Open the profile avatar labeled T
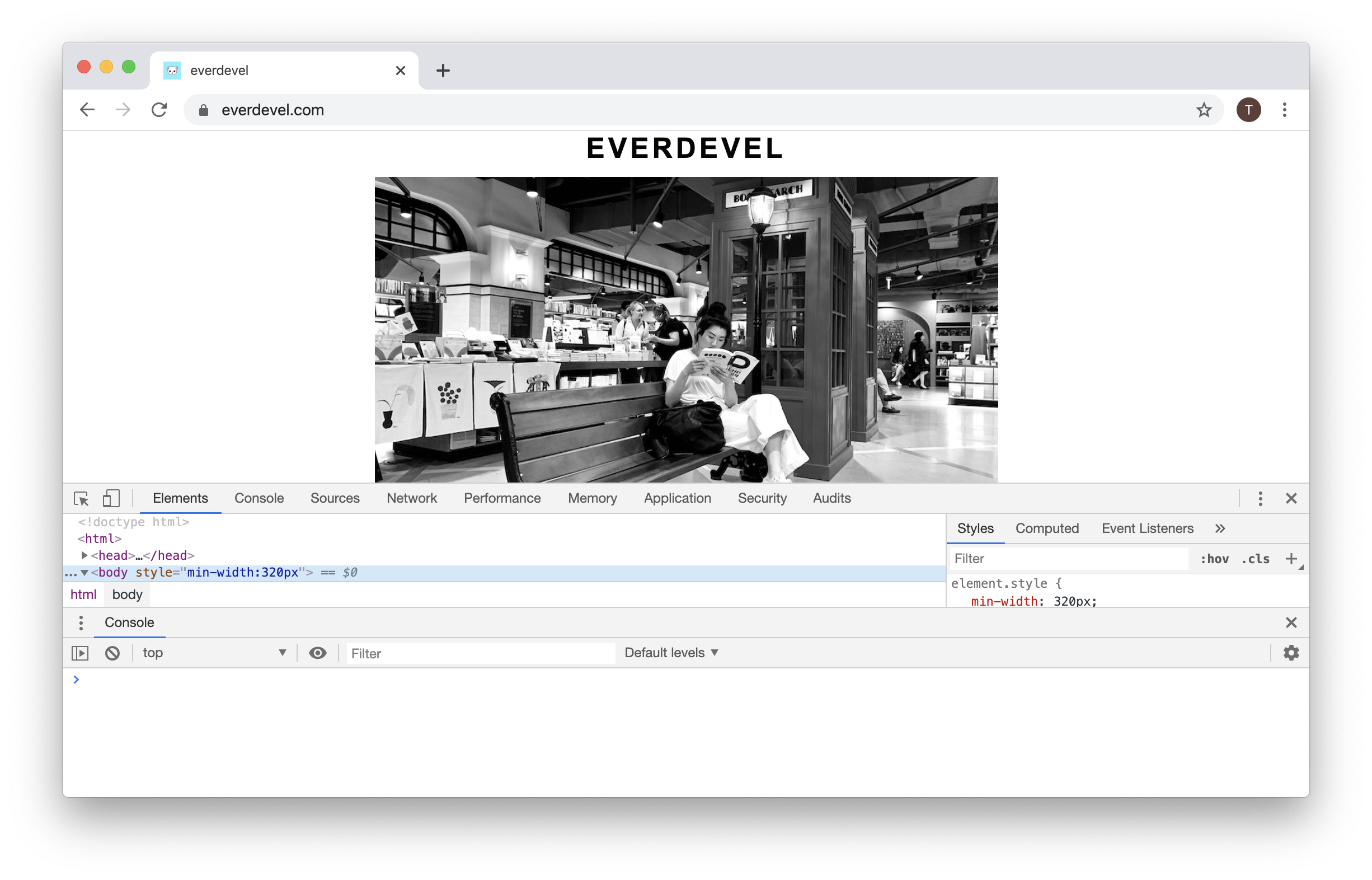The width and height of the screenshot is (1372, 880). [1249, 110]
